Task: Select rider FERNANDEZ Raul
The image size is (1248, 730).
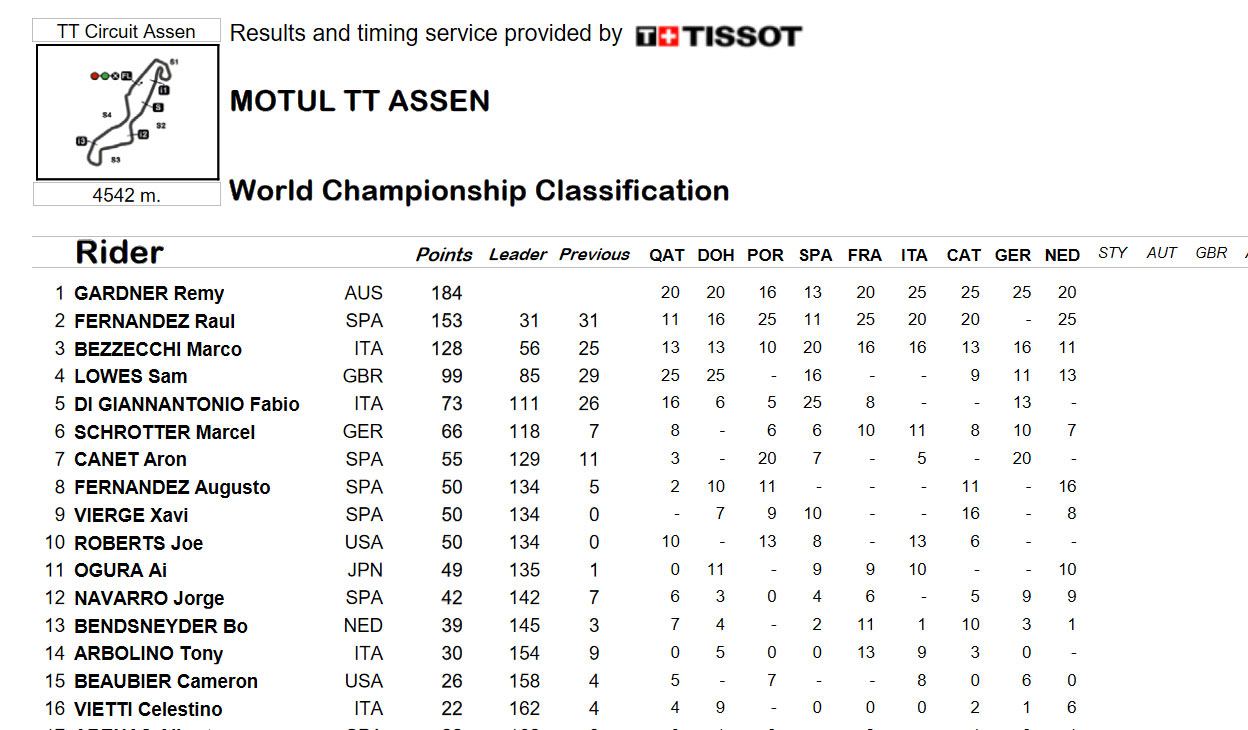Action: click(x=155, y=321)
